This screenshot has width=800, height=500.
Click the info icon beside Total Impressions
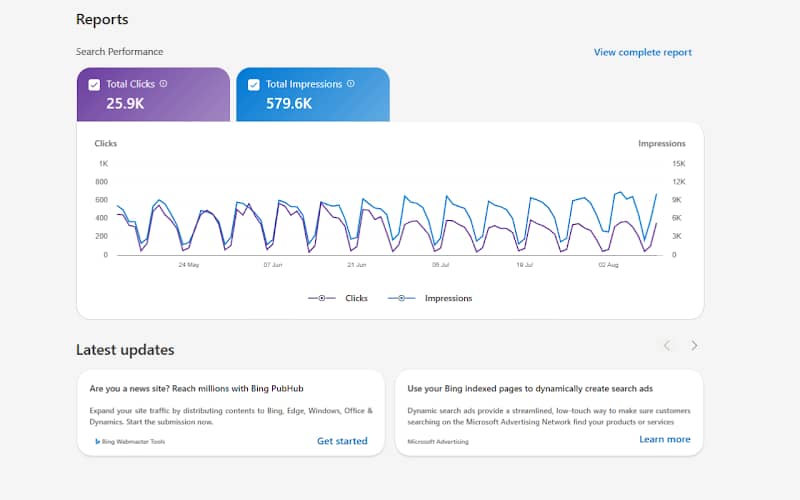pyautogui.click(x=351, y=84)
